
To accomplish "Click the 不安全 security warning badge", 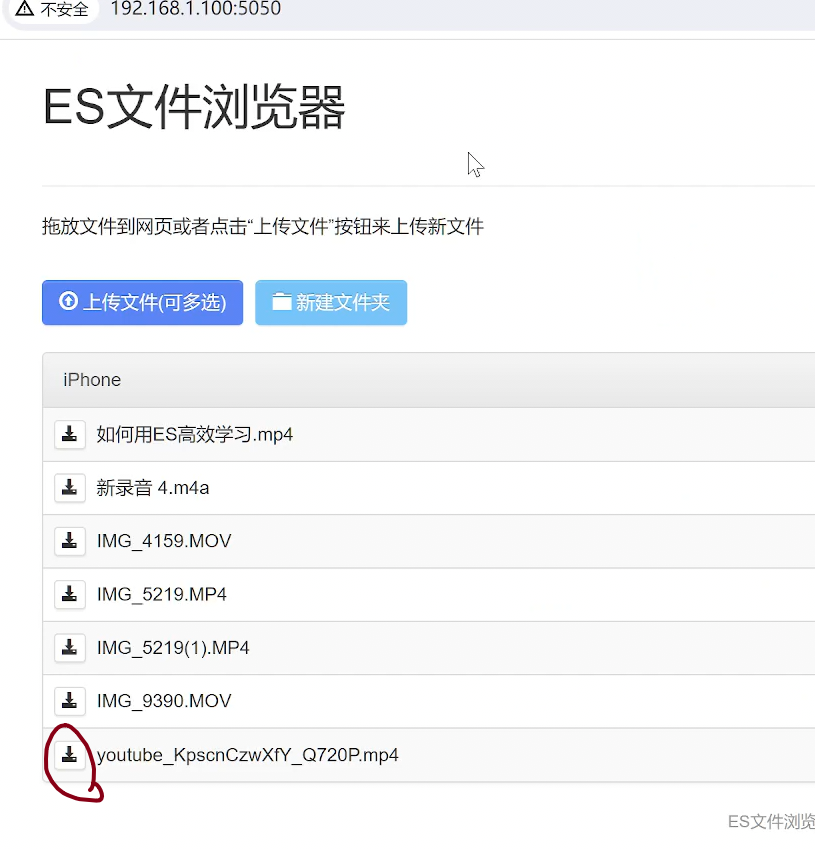I will click(x=52, y=9).
